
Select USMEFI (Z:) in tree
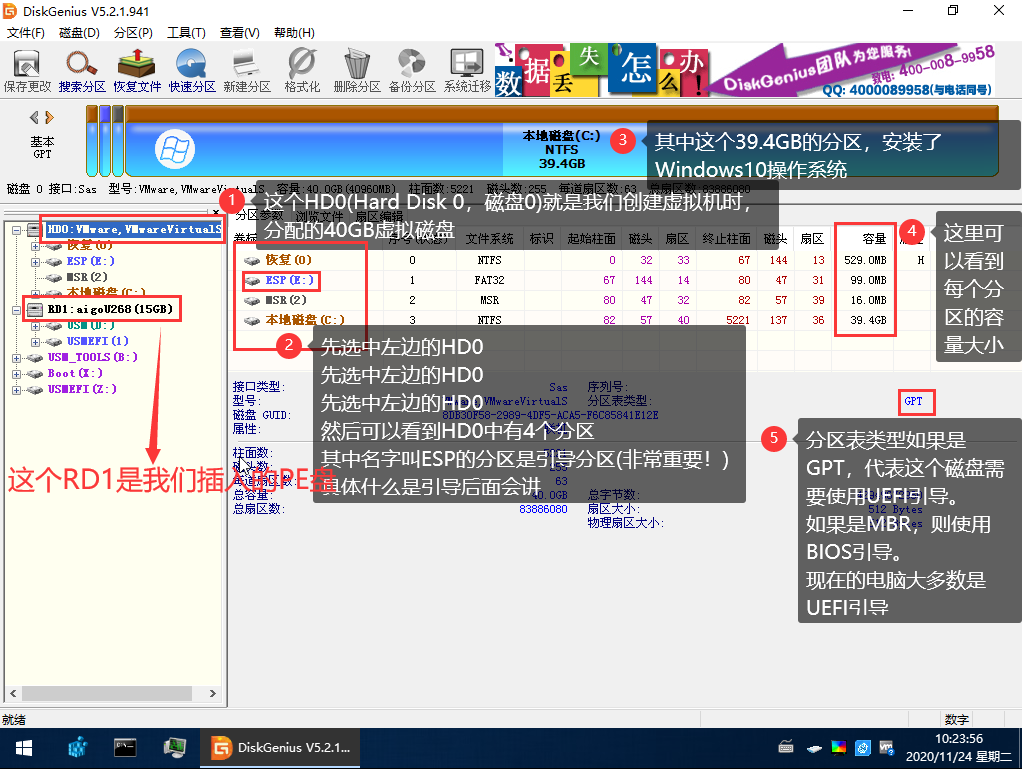(82, 389)
